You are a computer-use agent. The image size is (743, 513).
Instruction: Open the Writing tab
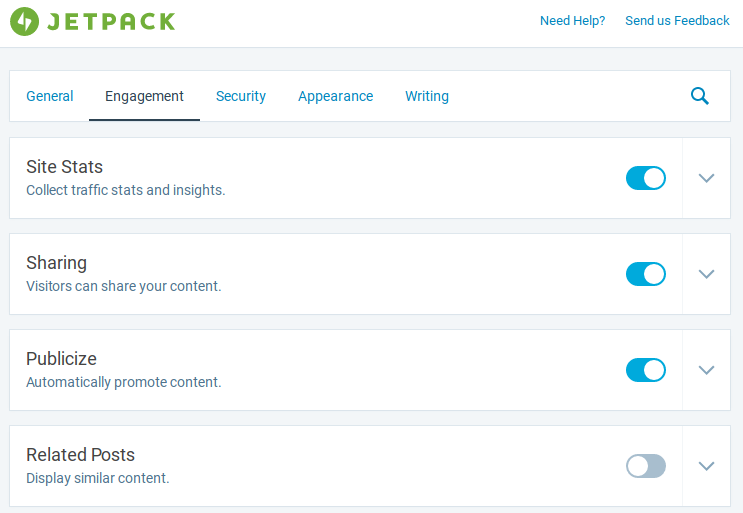point(427,96)
